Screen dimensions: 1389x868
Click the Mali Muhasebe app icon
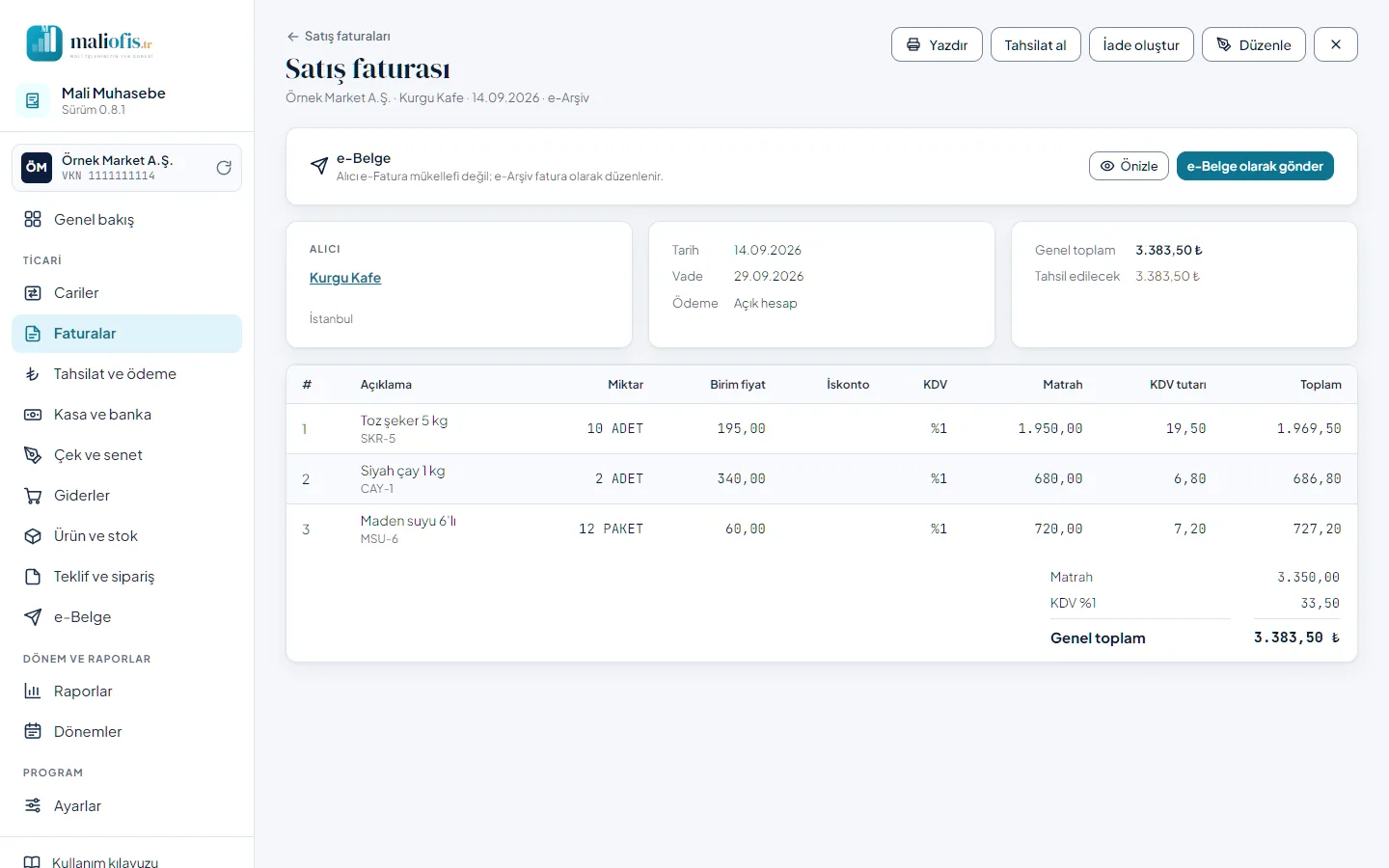pos(33,100)
